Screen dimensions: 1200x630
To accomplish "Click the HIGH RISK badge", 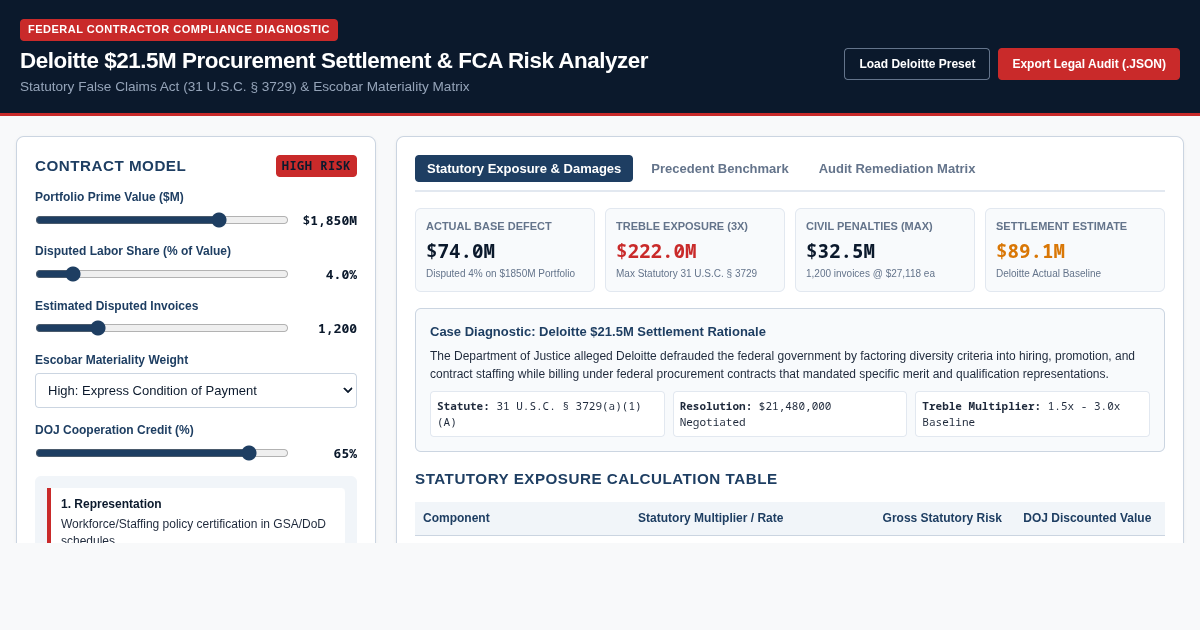I will click(316, 166).
